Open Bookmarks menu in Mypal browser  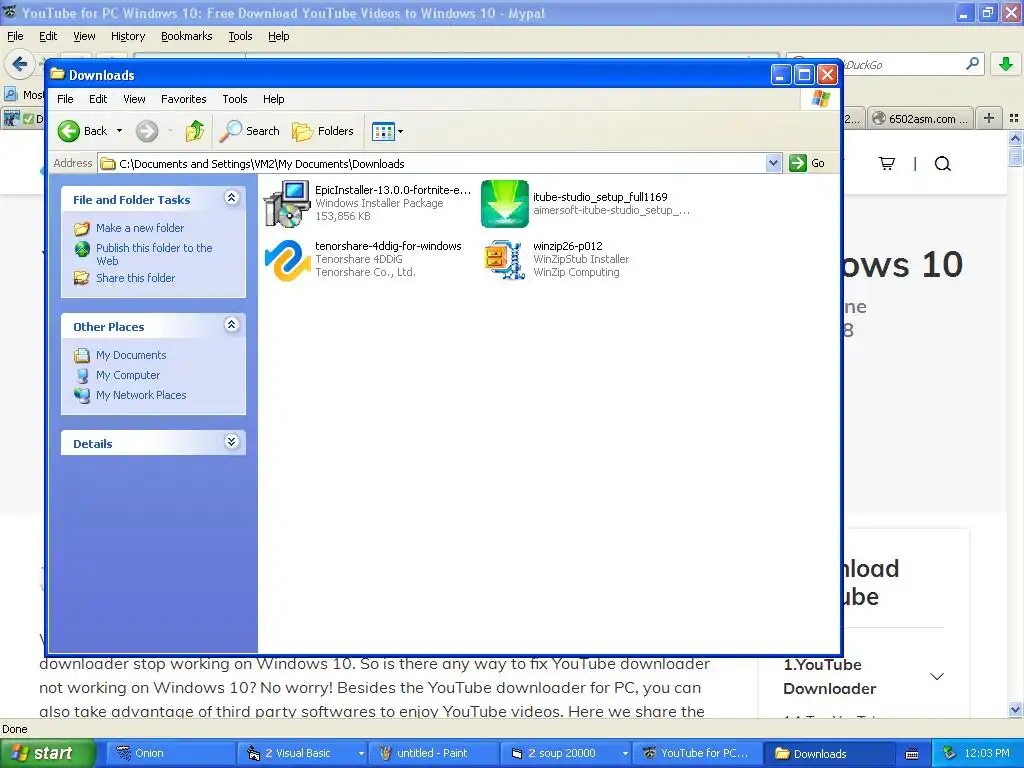[x=187, y=37]
